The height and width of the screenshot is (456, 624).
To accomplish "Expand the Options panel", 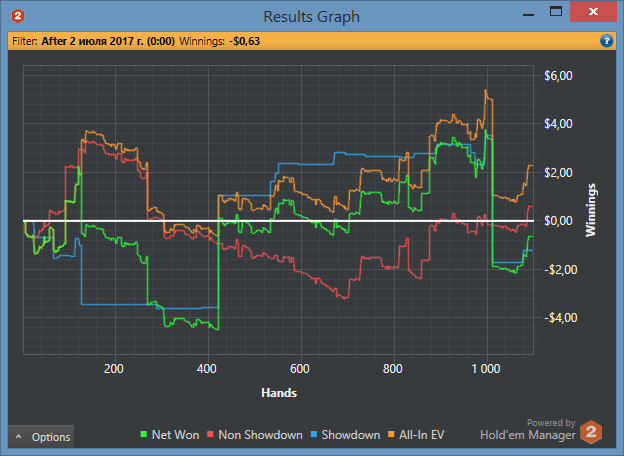I will (41, 437).
